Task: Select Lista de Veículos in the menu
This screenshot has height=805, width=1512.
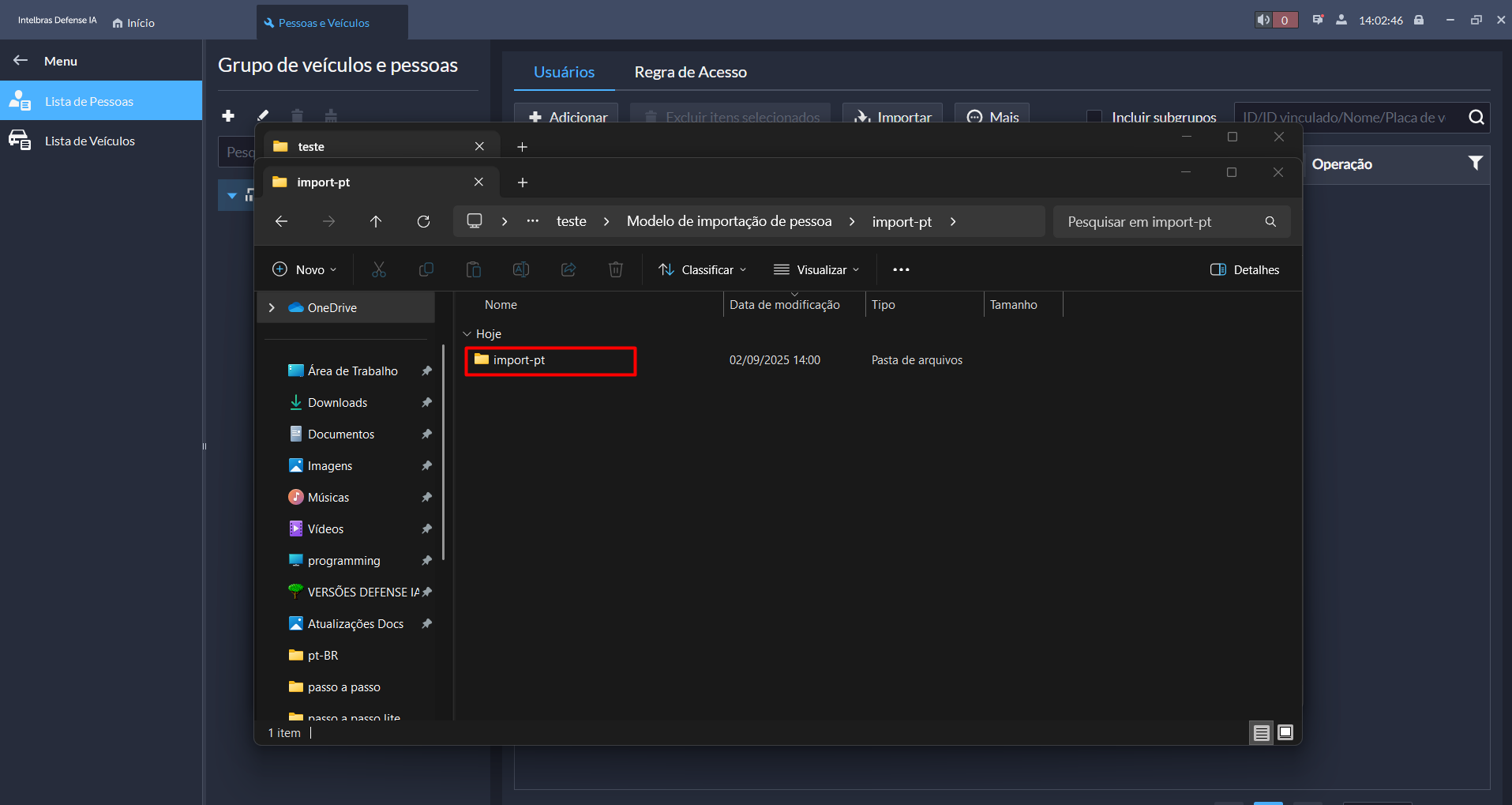Action: pos(90,141)
